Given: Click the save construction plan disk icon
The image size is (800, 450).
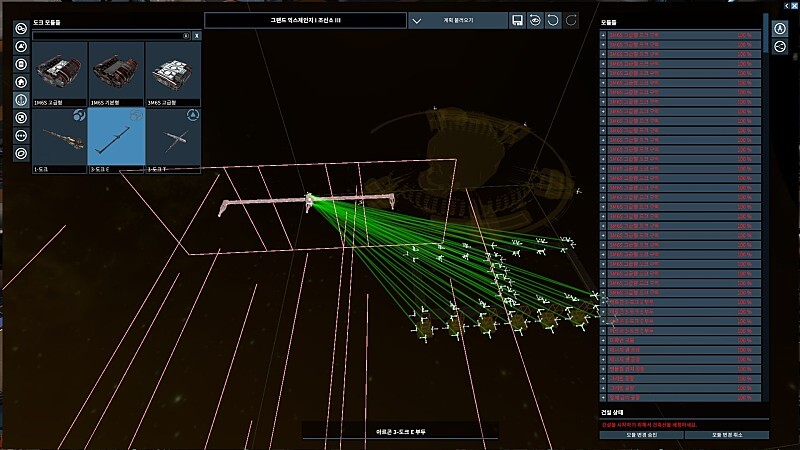Looking at the screenshot, I should pyautogui.click(x=517, y=20).
